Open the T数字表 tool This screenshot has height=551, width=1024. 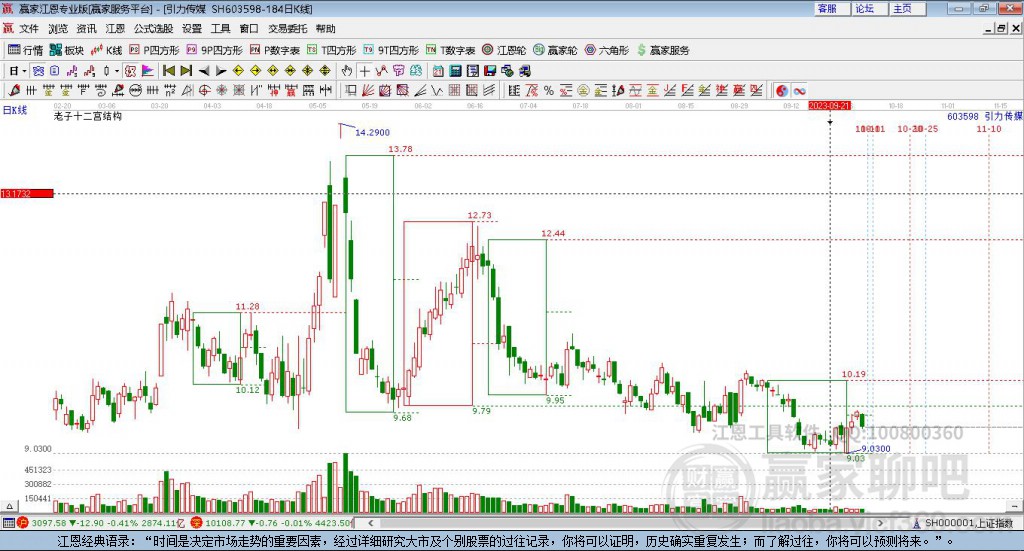[451, 50]
